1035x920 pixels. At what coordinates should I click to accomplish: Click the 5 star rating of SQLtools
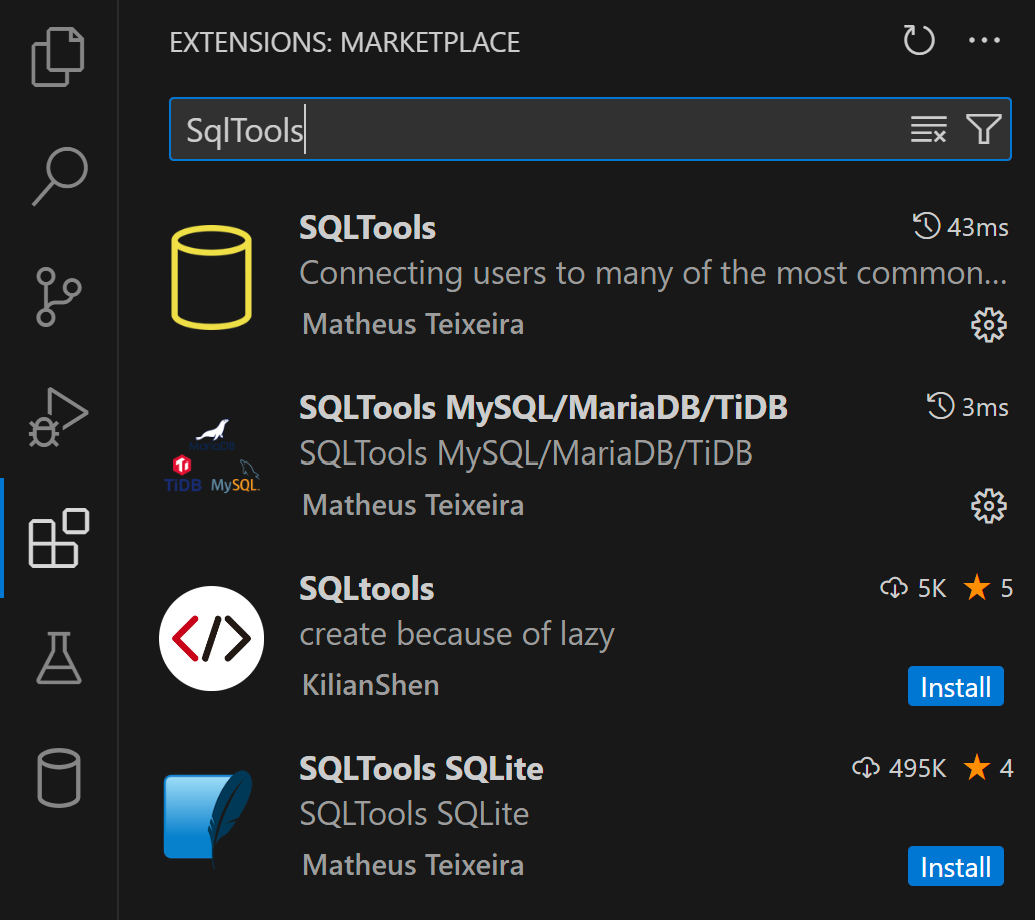988,588
